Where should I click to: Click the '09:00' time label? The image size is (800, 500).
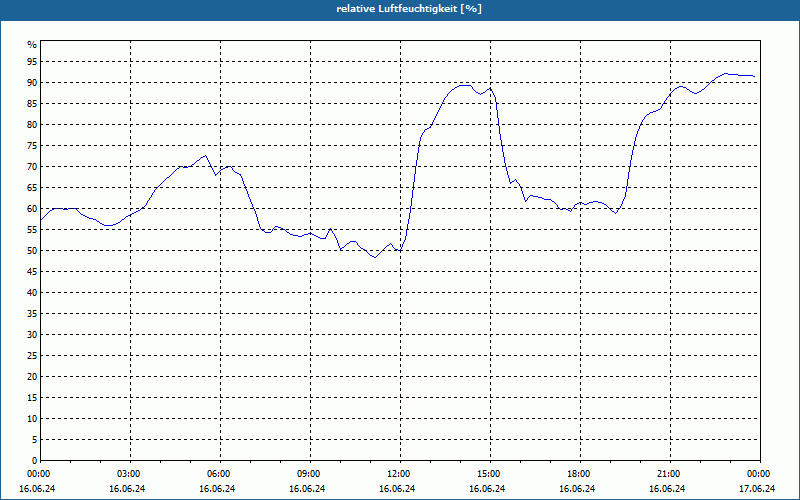pos(310,474)
